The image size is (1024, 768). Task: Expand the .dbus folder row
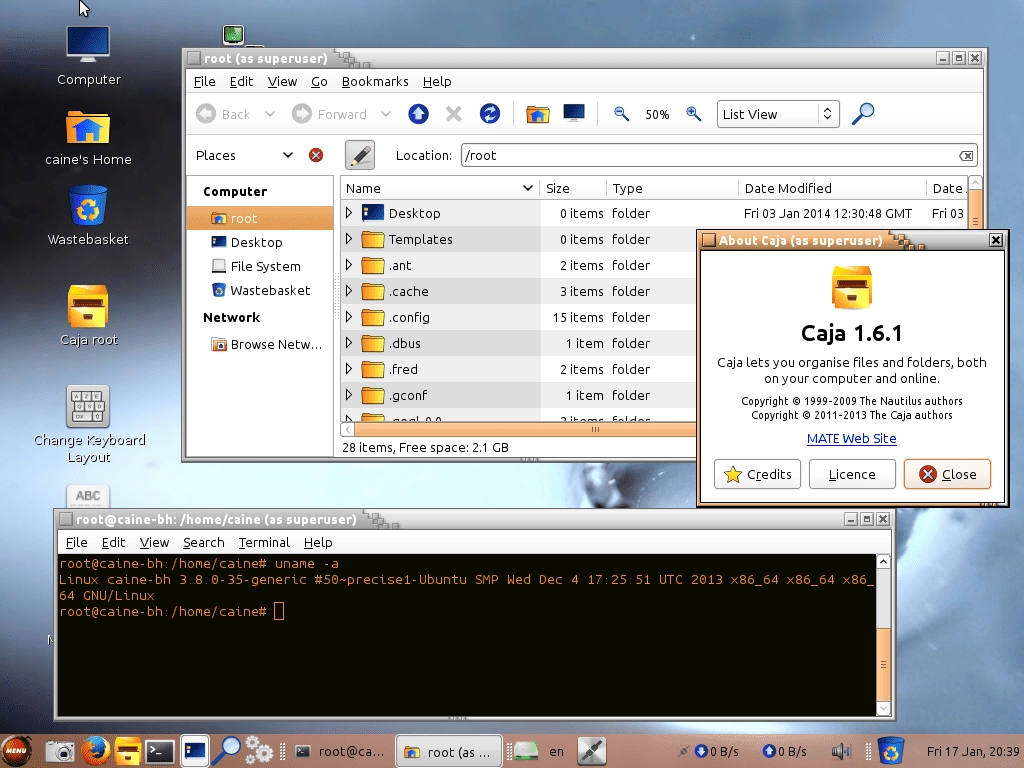coord(349,344)
